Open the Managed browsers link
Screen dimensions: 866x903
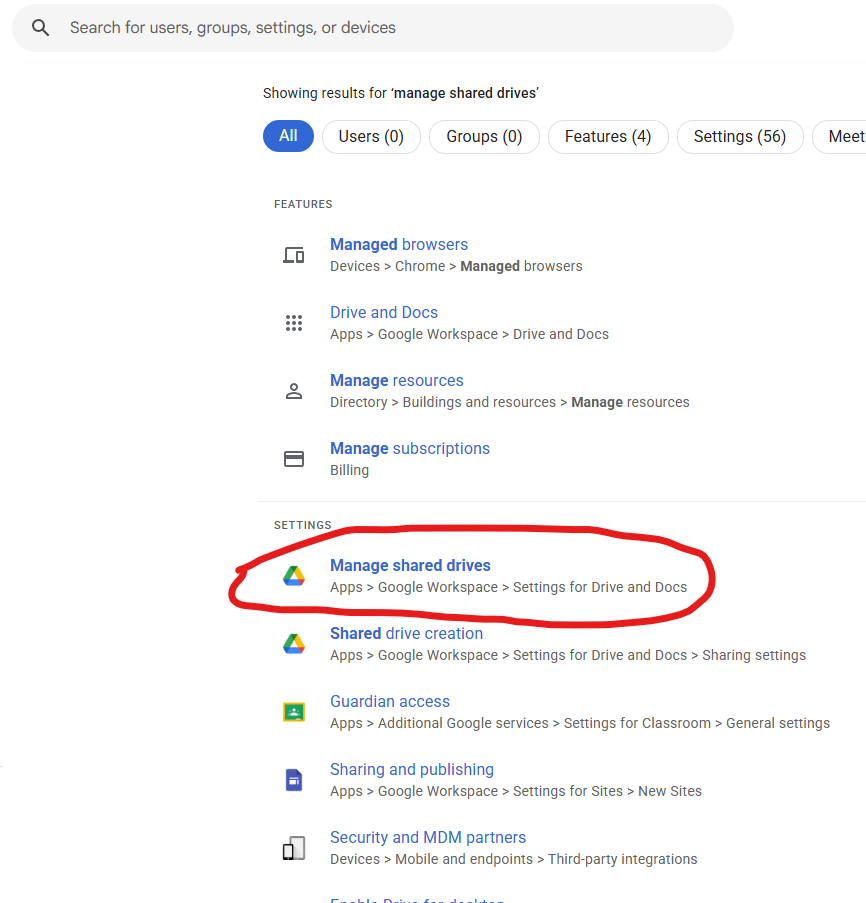[399, 244]
